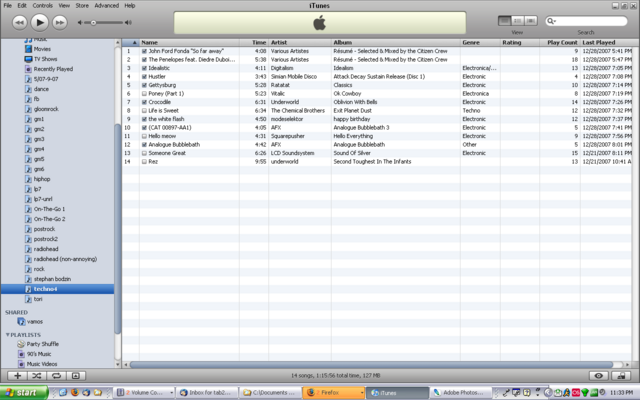Click the search magnifier dropdown icon

(x=551, y=21)
